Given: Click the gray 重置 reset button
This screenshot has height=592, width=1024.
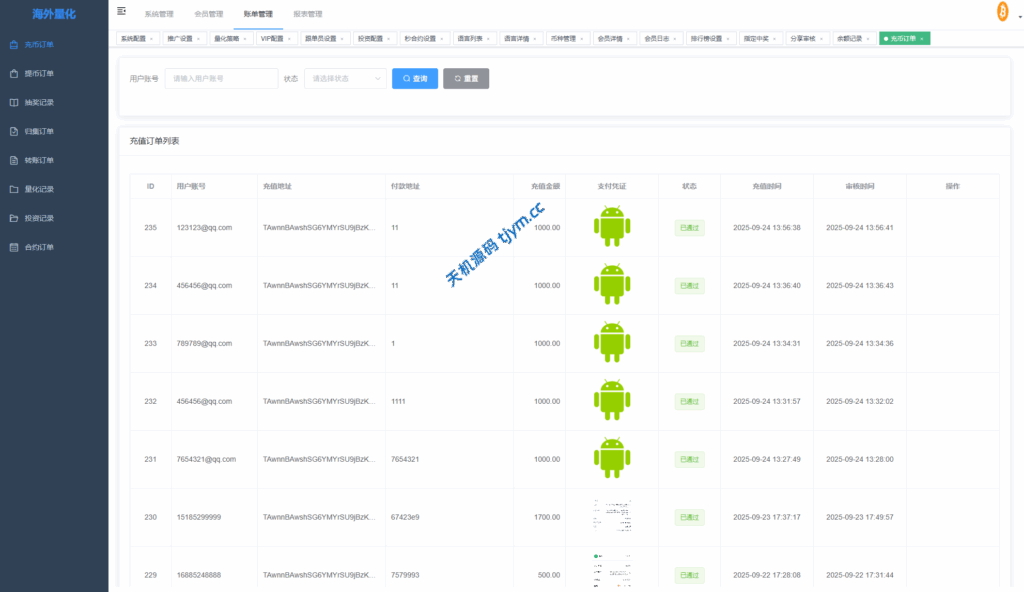Looking at the screenshot, I should tap(466, 78).
